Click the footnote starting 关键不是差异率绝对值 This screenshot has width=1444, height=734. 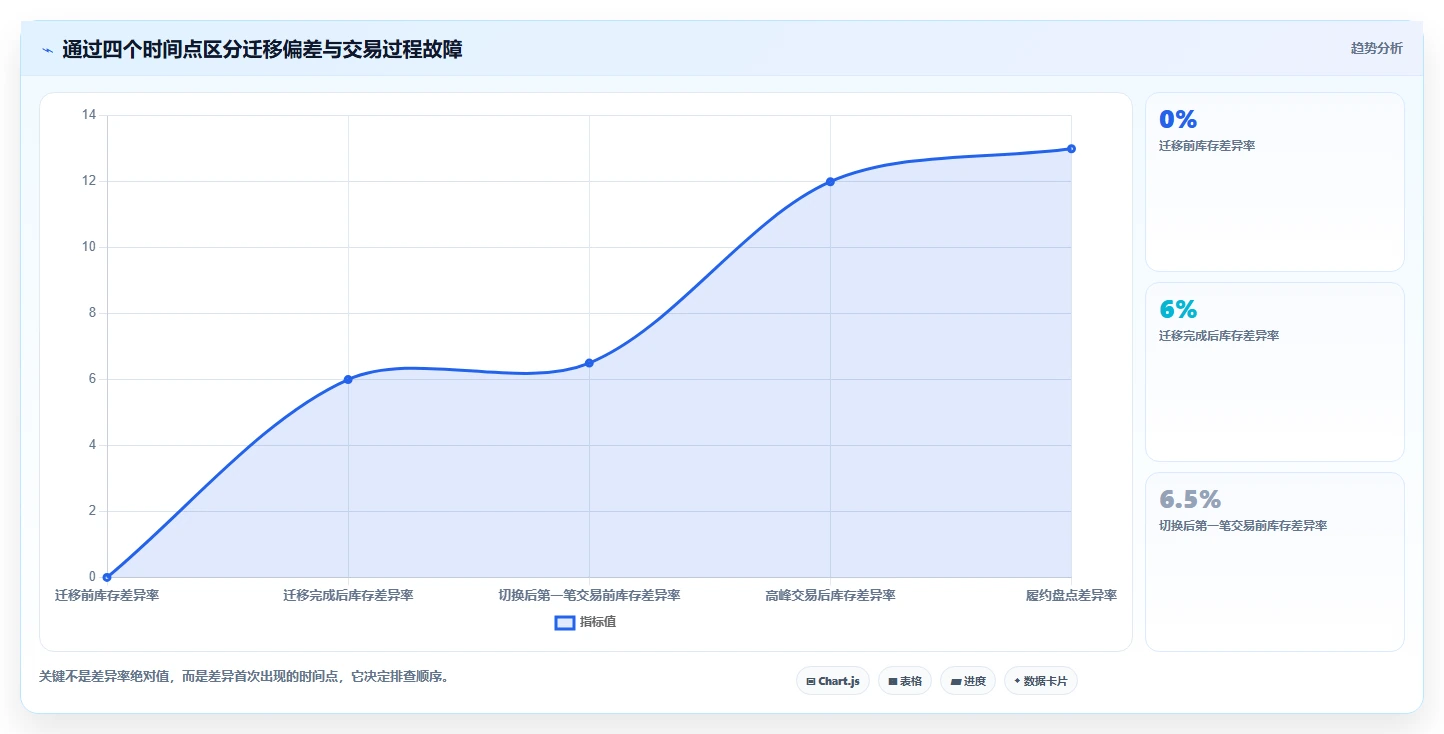(246, 677)
